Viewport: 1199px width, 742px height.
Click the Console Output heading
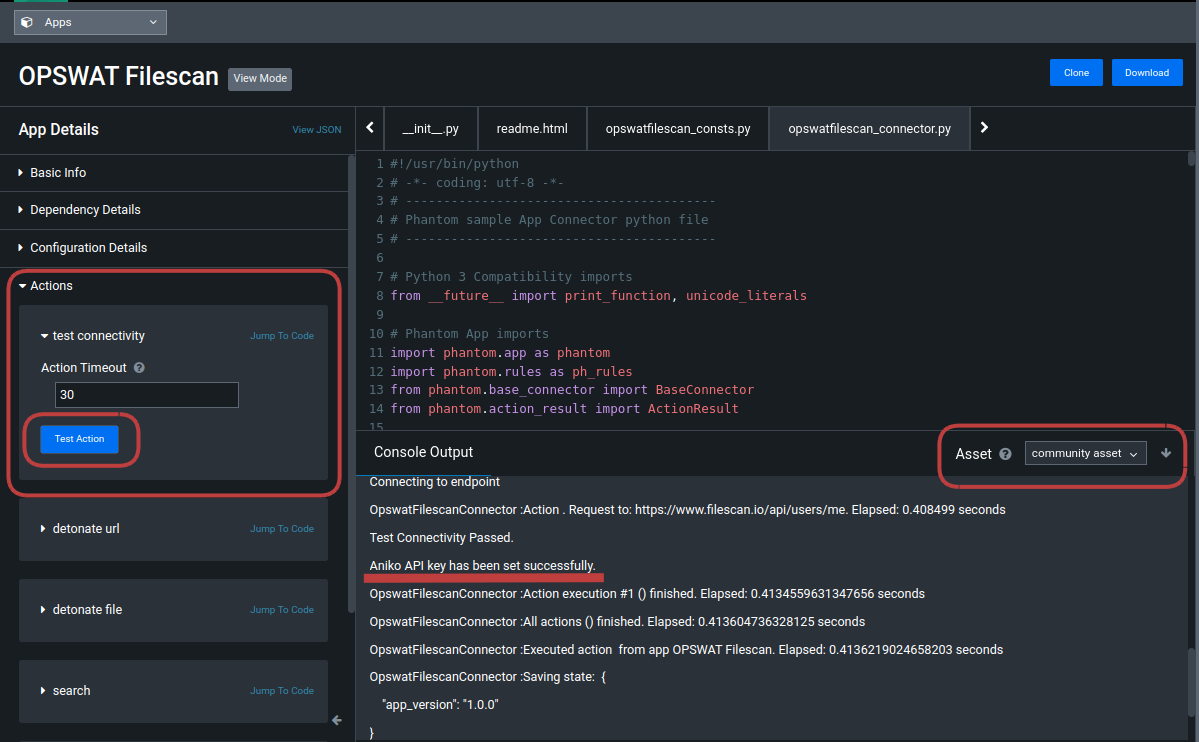424,452
